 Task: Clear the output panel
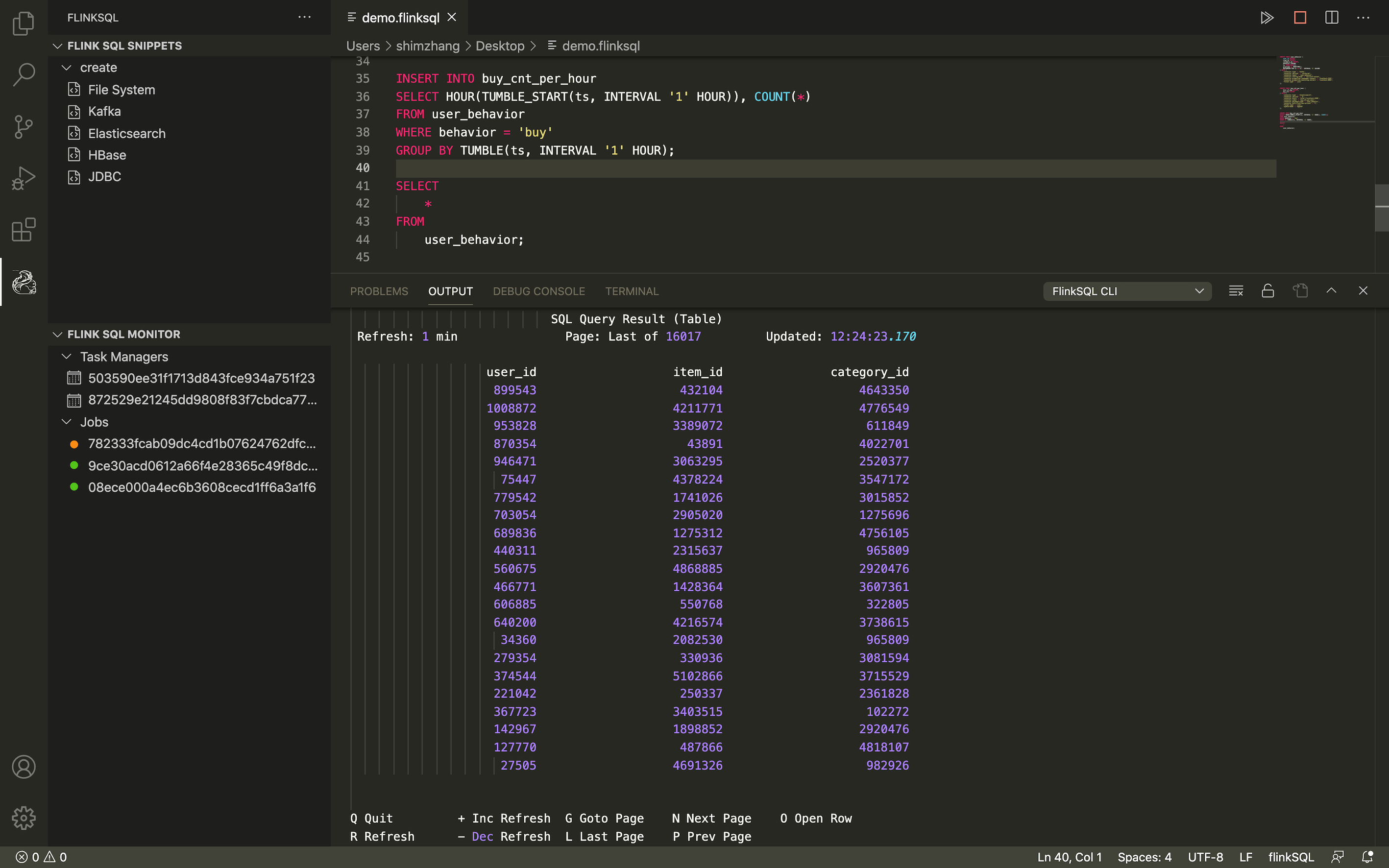(1236, 291)
